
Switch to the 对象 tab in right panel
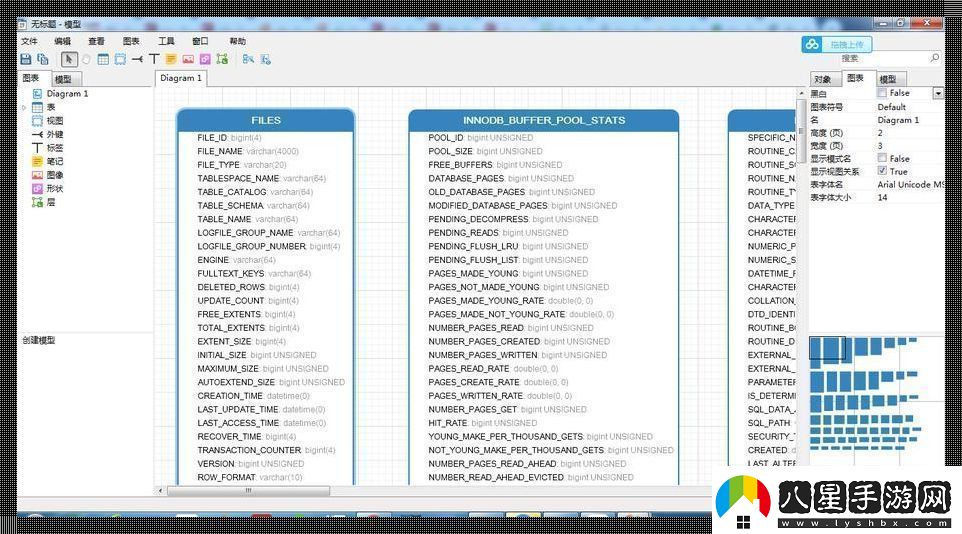(822, 79)
